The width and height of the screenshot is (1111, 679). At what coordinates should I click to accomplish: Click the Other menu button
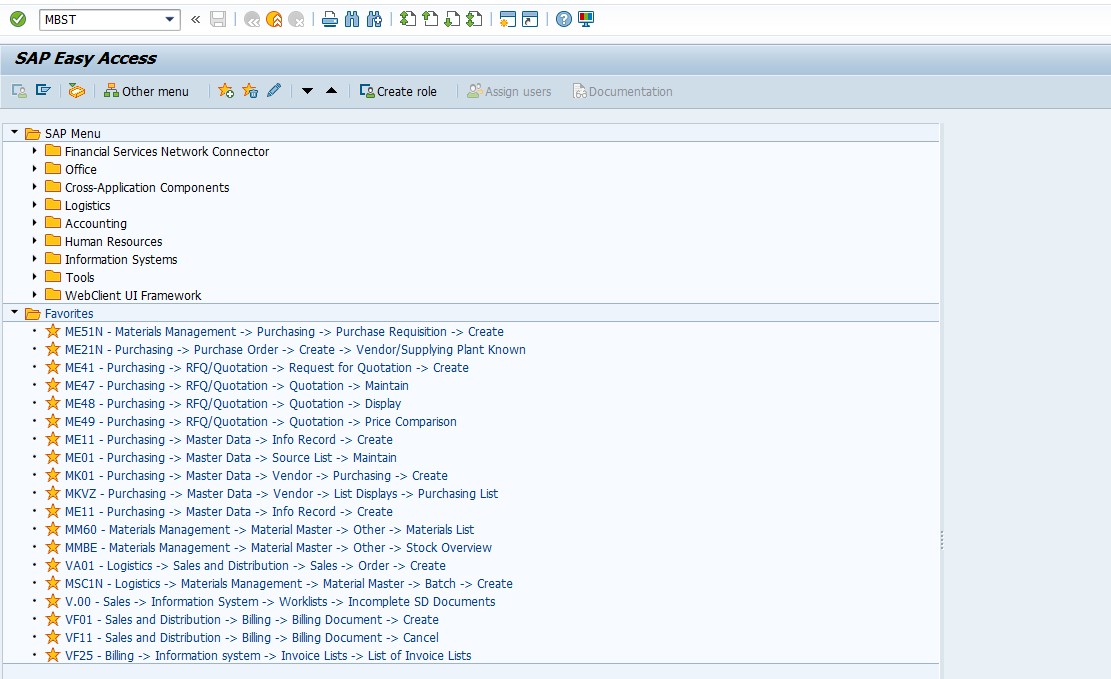pyautogui.click(x=146, y=91)
